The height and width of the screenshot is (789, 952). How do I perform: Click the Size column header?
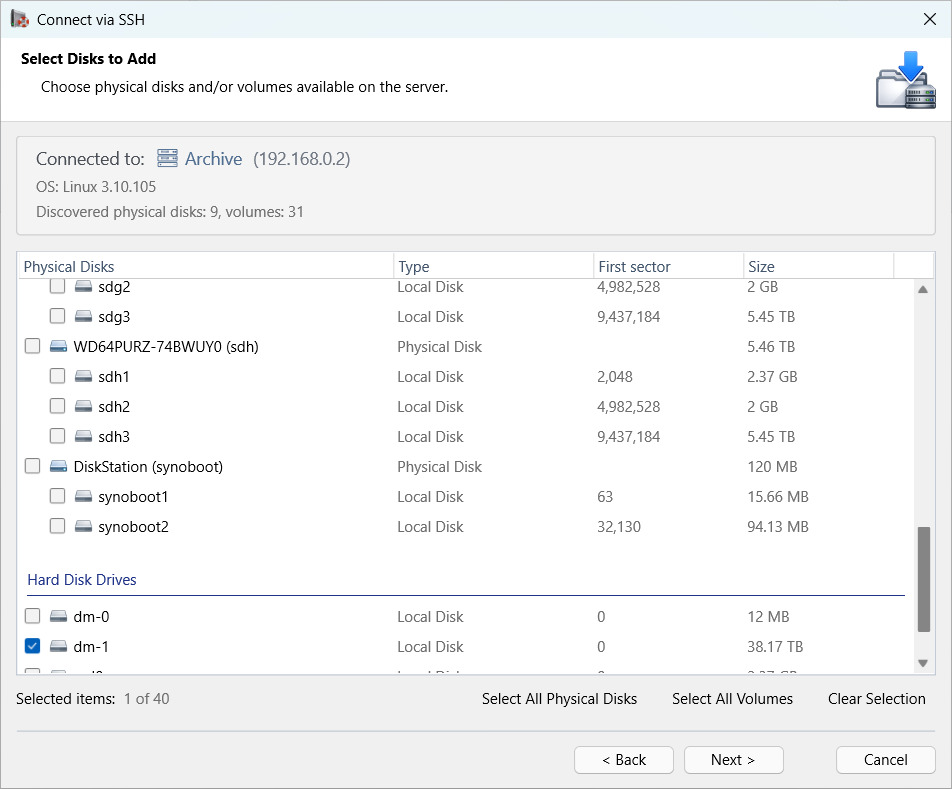point(818,266)
